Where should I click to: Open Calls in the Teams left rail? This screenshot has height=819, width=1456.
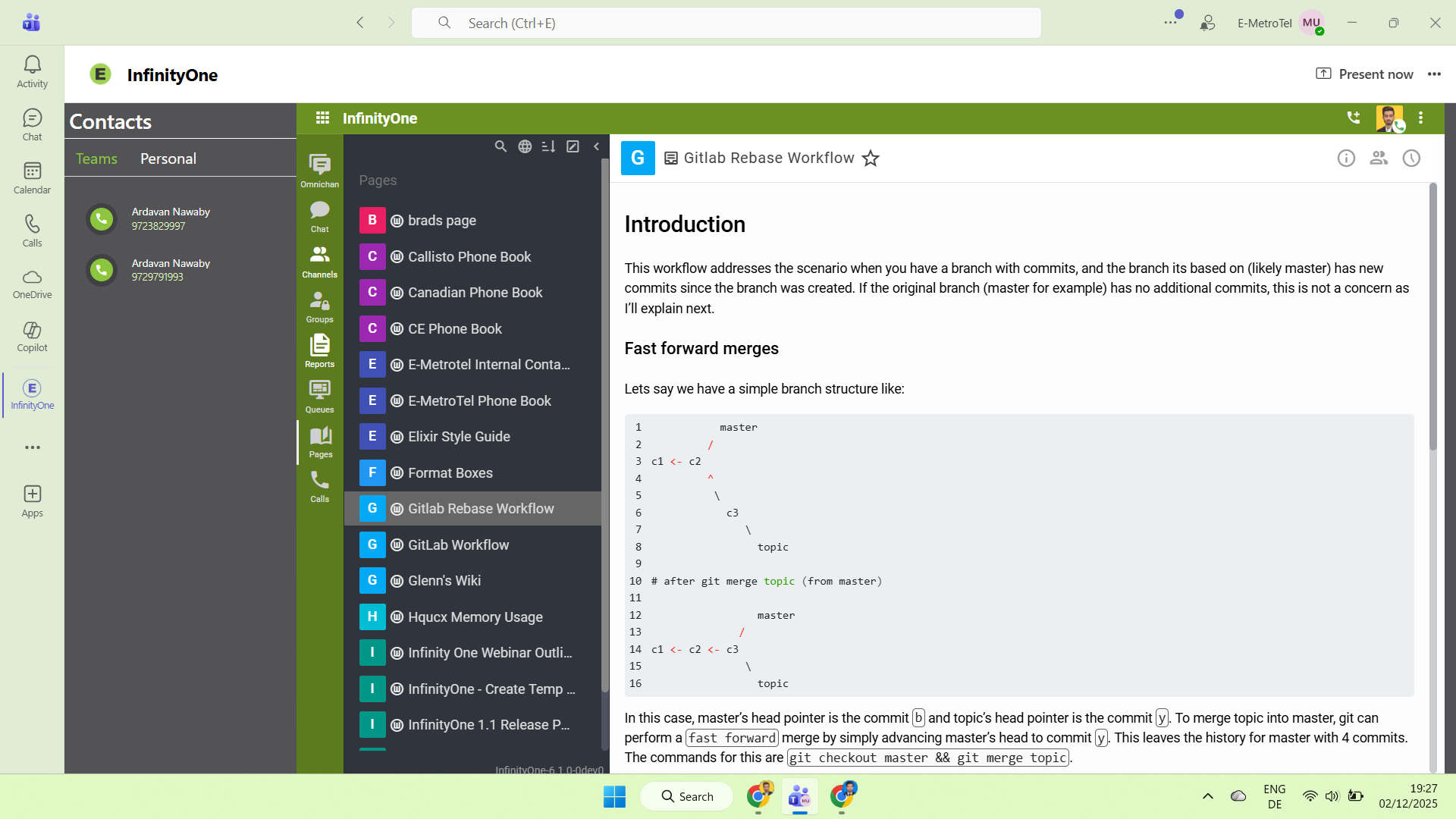click(x=32, y=231)
